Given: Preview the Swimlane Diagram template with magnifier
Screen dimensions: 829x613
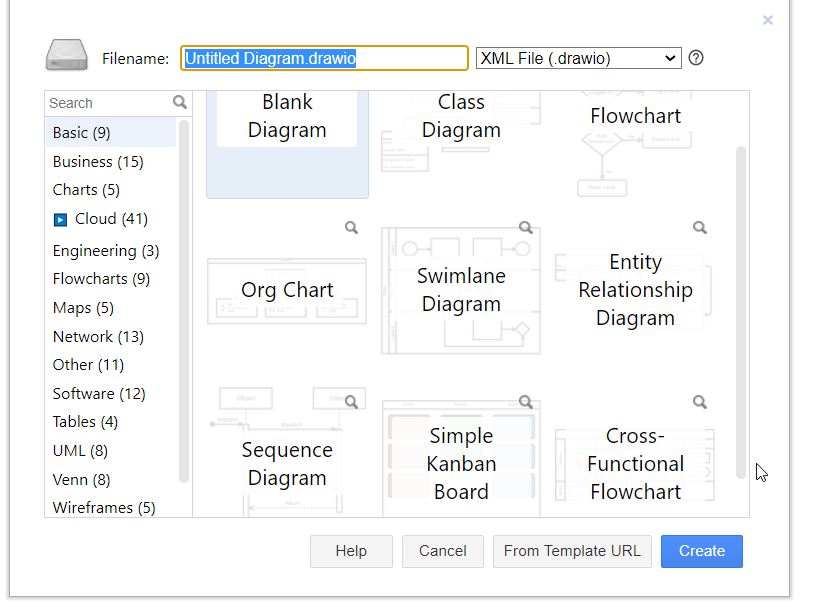Looking at the screenshot, I should (525, 228).
